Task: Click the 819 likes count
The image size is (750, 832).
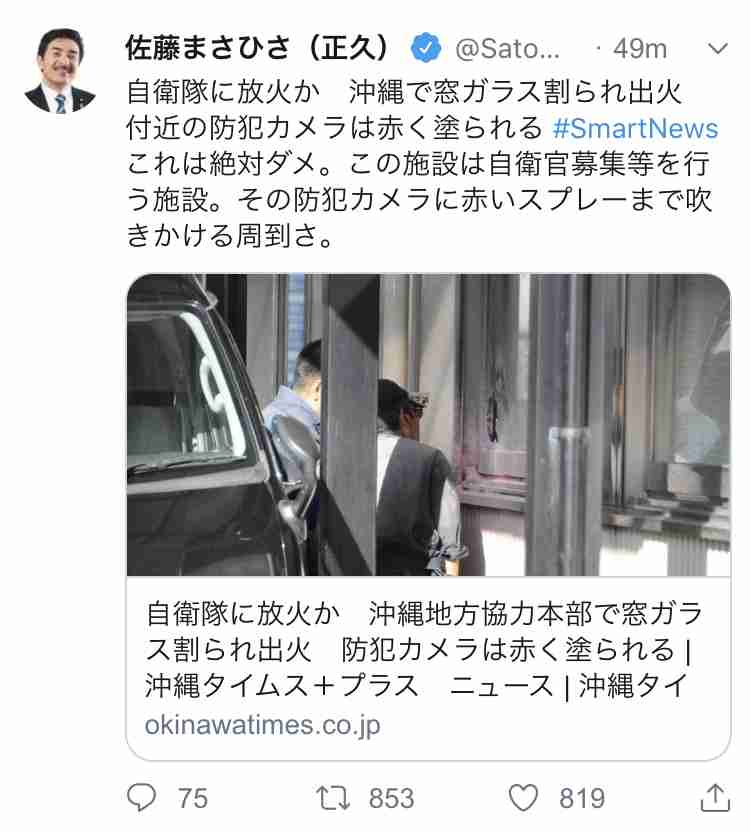Action: coord(582,799)
